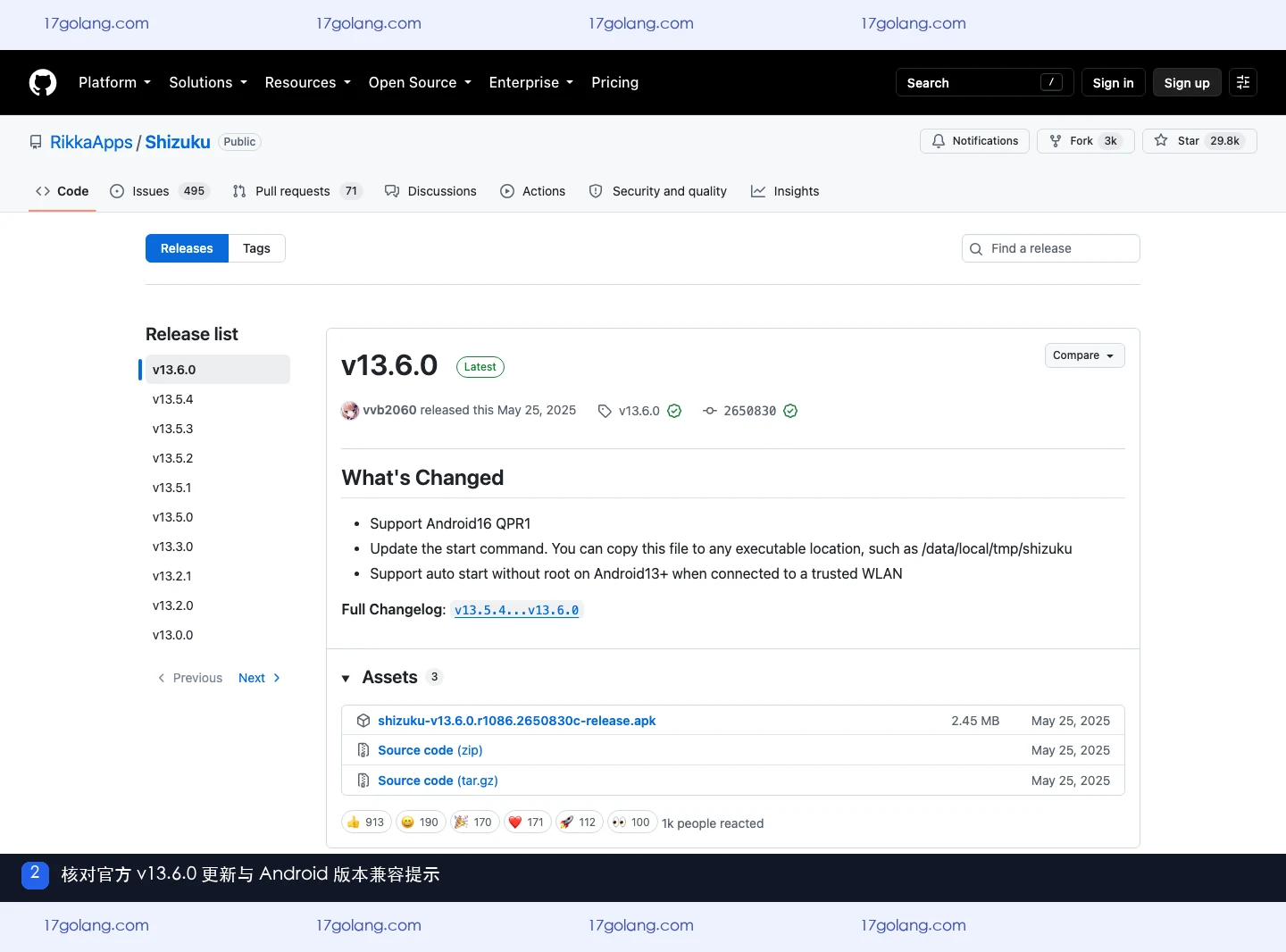Screen dimensions: 1286x952
Task: Click the file icon for Source code (tar.gz)
Action: click(x=363, y=781)
